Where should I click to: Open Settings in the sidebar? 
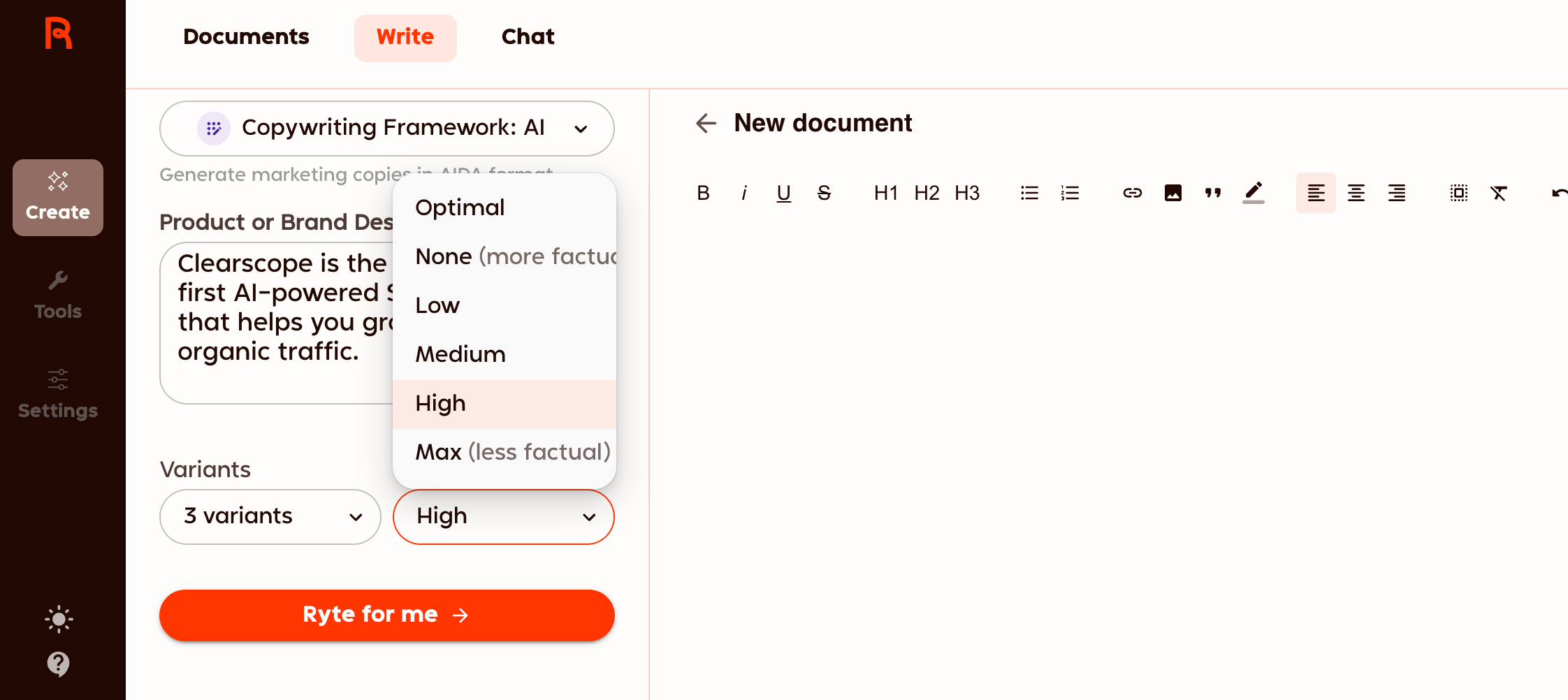coord(58,395)
